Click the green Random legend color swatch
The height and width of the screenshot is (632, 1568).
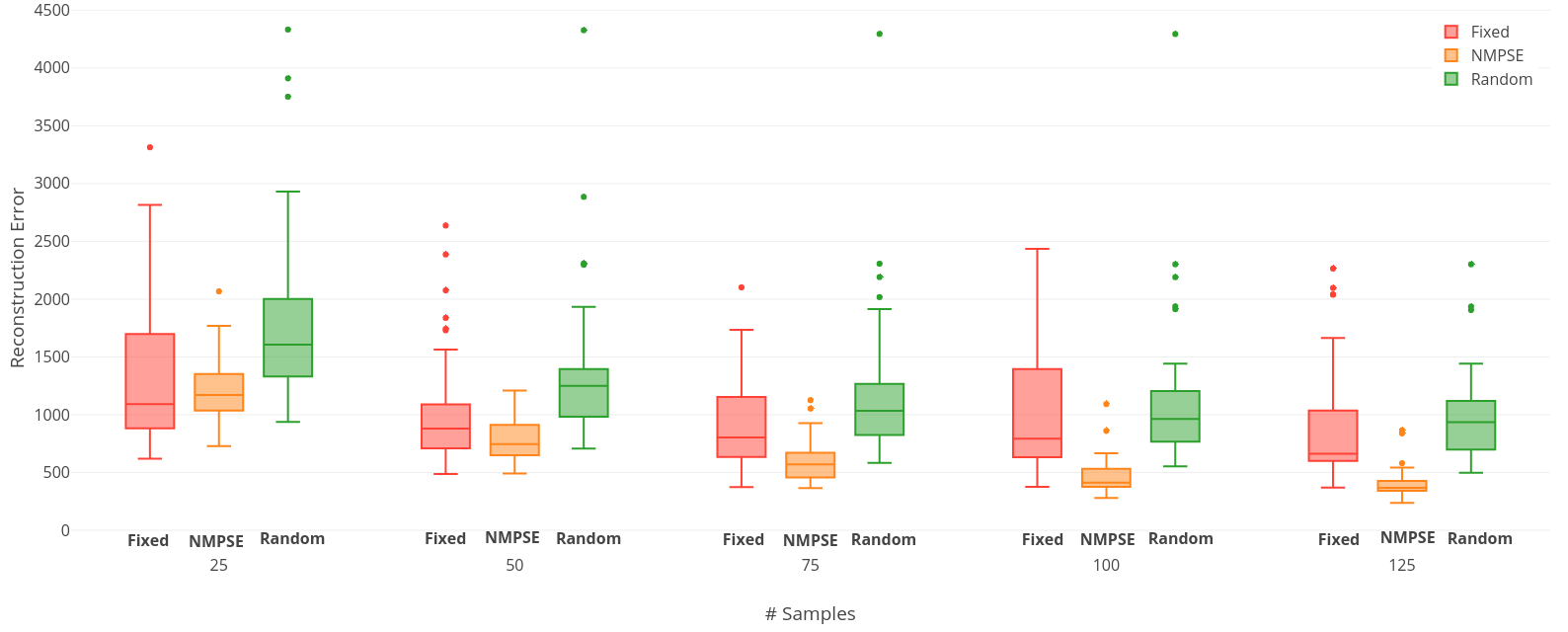pos(1451,79)
